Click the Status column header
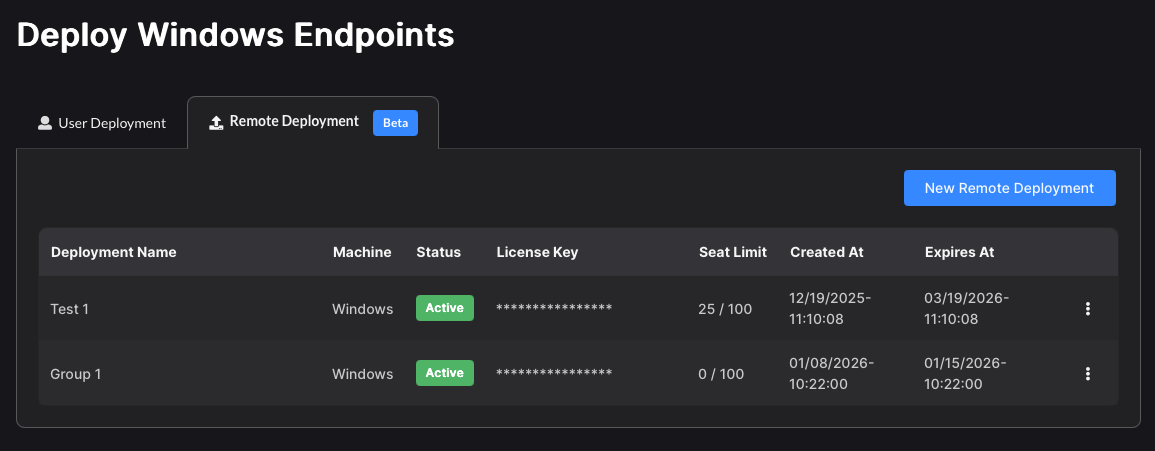Image resolution: width=1155 pixels, height=451 pixels. pos(438,252)
